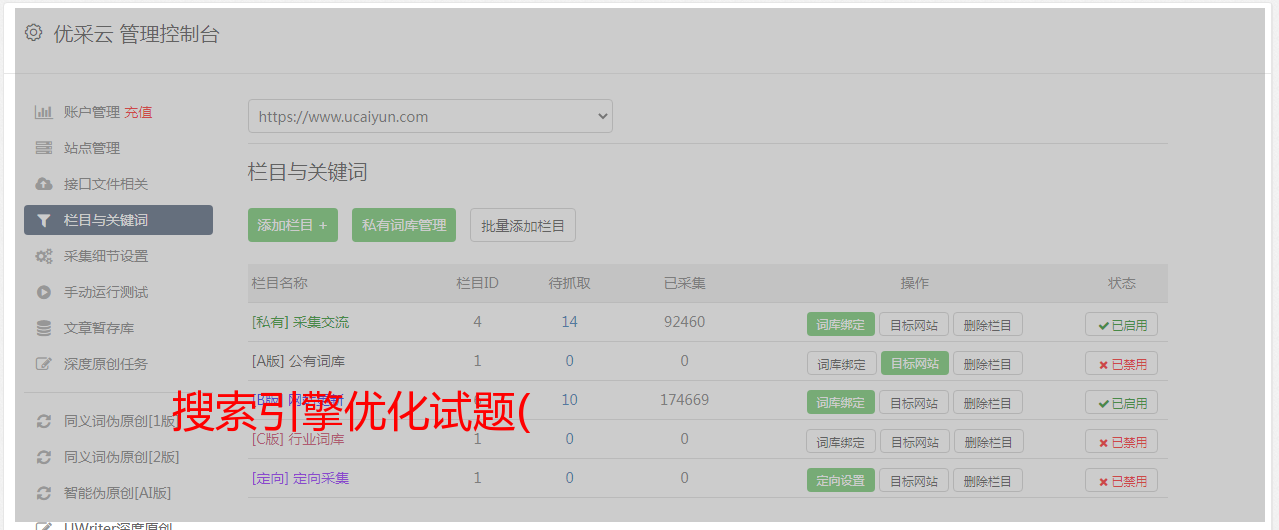Click 目标网站 in the 174669 row
The width and height of the screenshot is (1279, 530).
[914, 402]
